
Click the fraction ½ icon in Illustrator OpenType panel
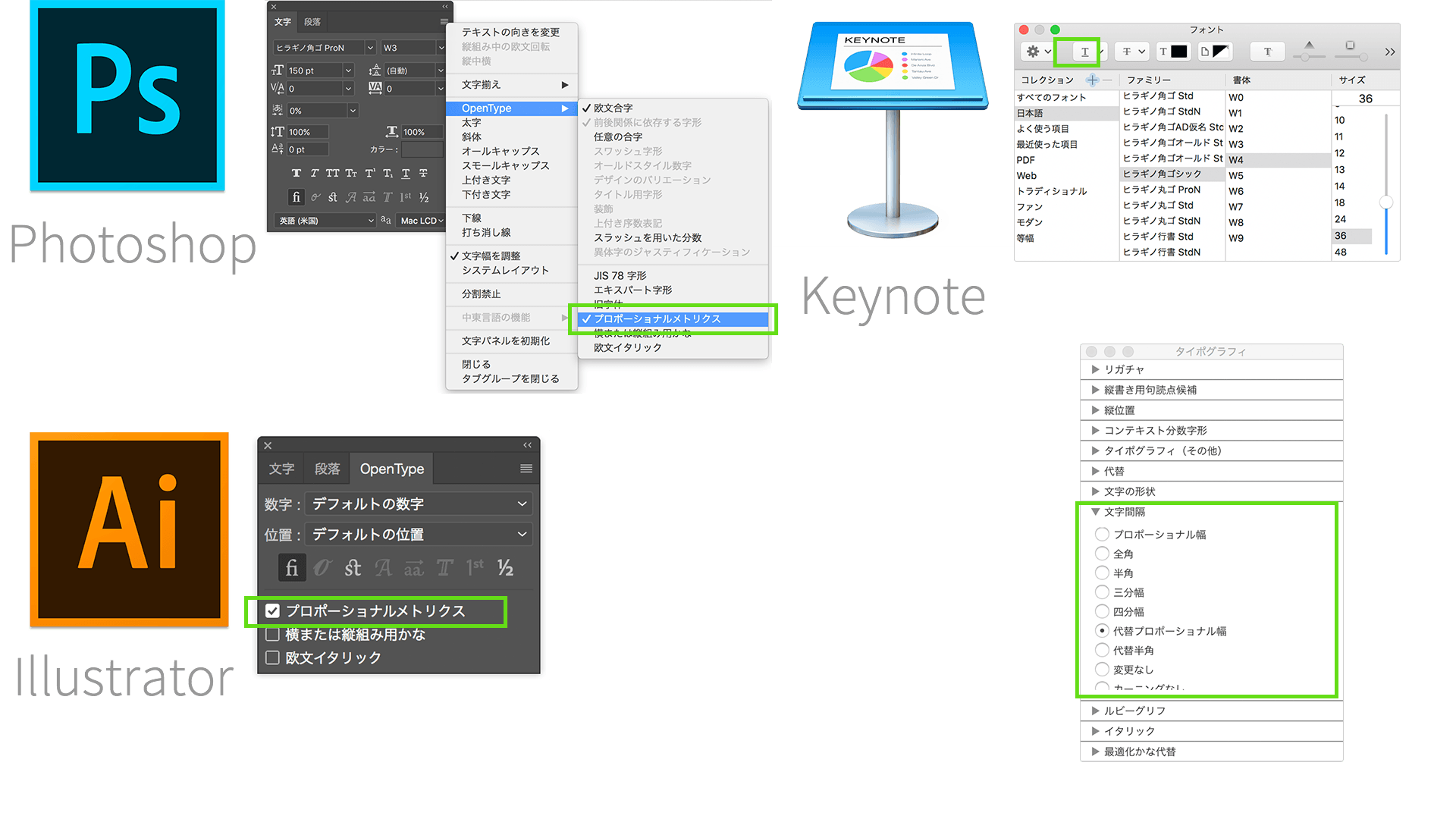coord(507,568)
